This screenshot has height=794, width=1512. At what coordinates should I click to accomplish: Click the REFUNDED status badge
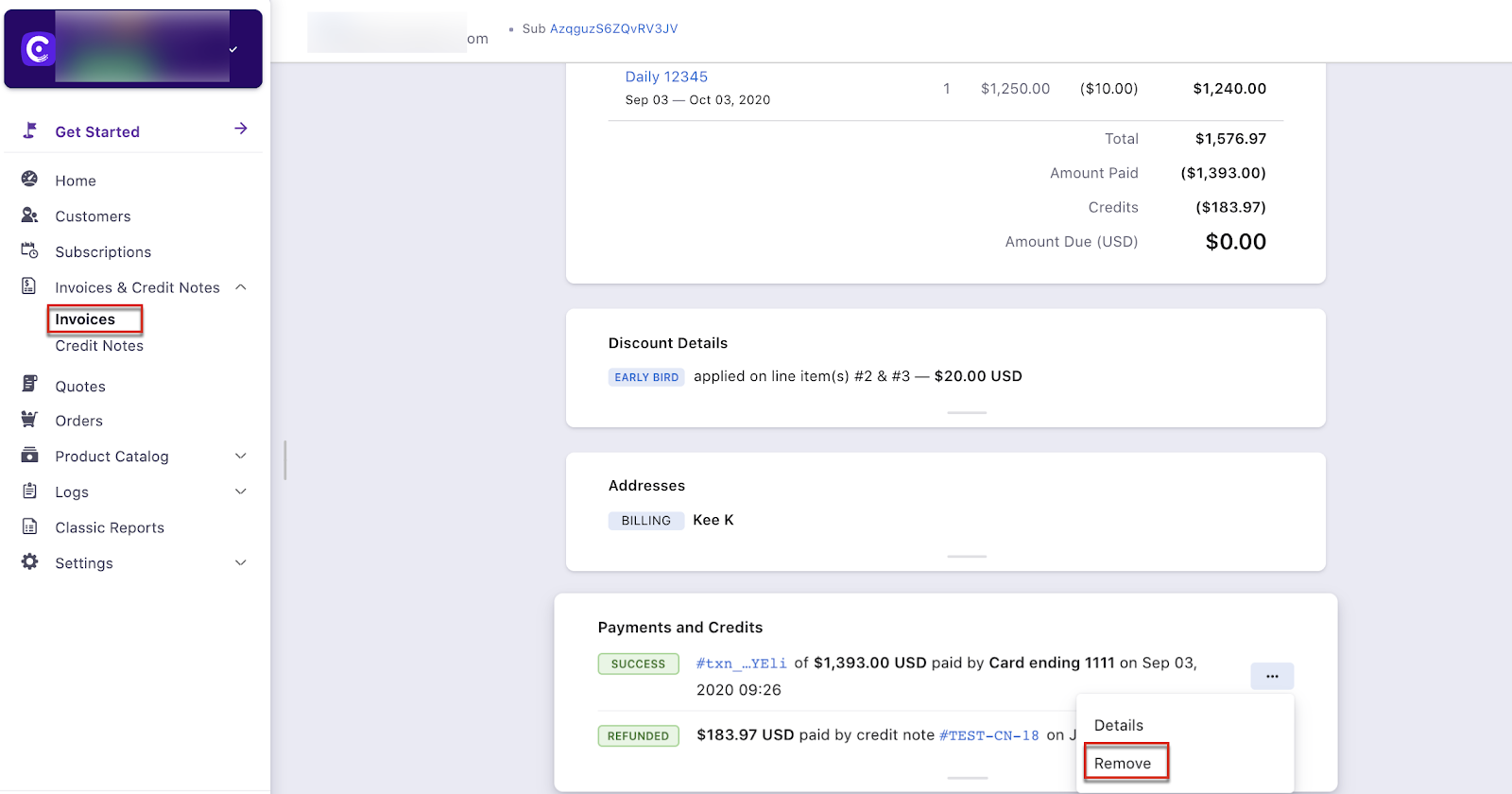tap(639, 735)
